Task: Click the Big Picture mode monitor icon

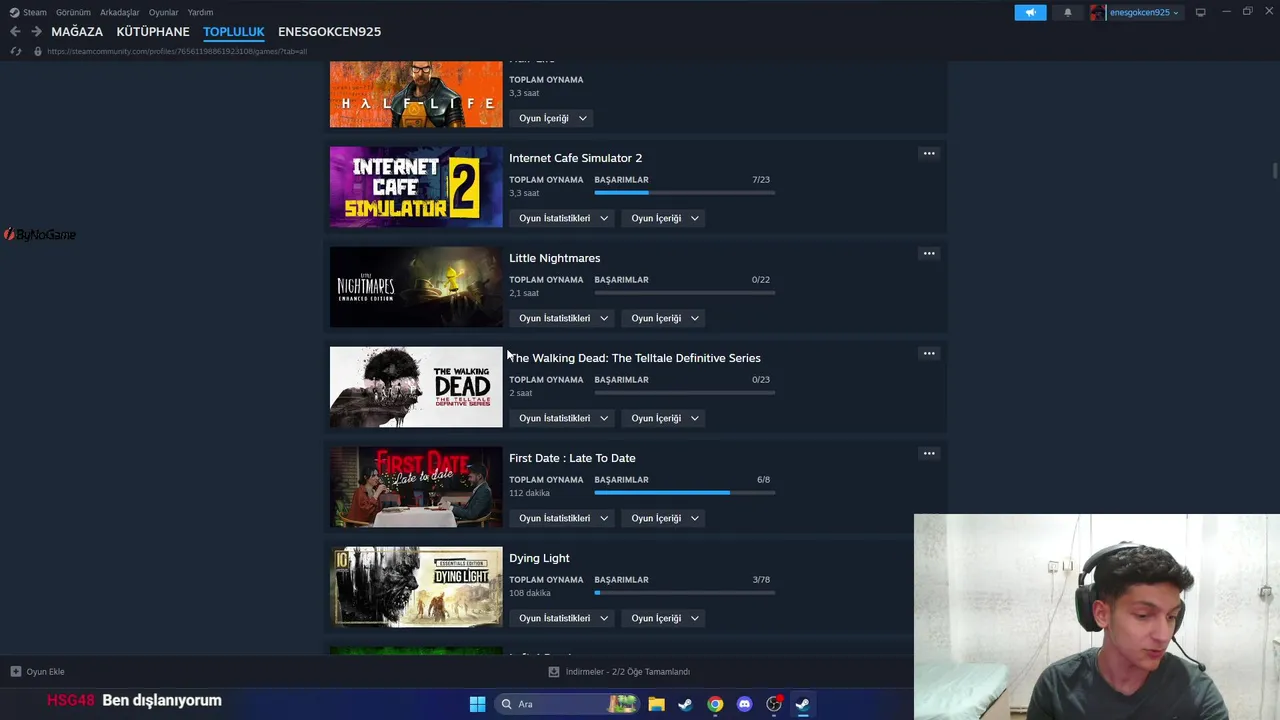Action: pos(1201,12)
